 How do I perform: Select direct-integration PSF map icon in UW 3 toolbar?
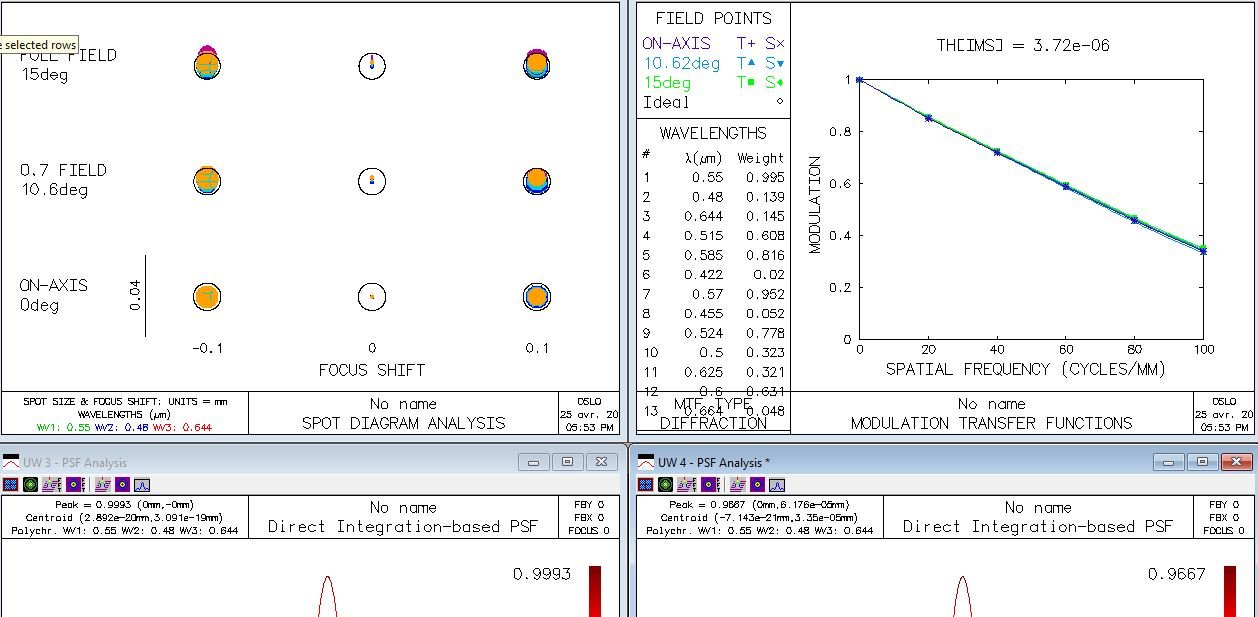pos(122,485)
